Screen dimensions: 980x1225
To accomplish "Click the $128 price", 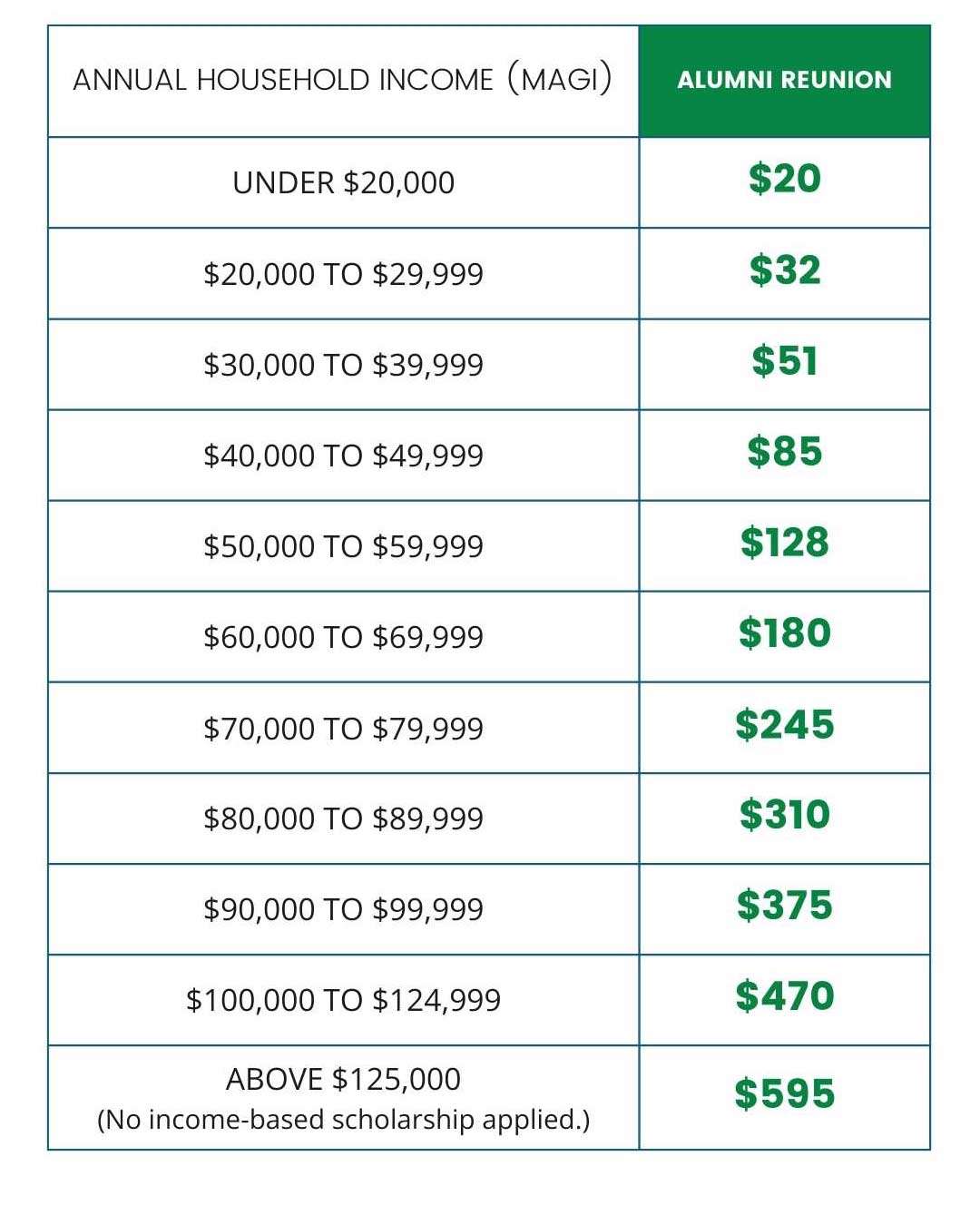I will (784, 543).
